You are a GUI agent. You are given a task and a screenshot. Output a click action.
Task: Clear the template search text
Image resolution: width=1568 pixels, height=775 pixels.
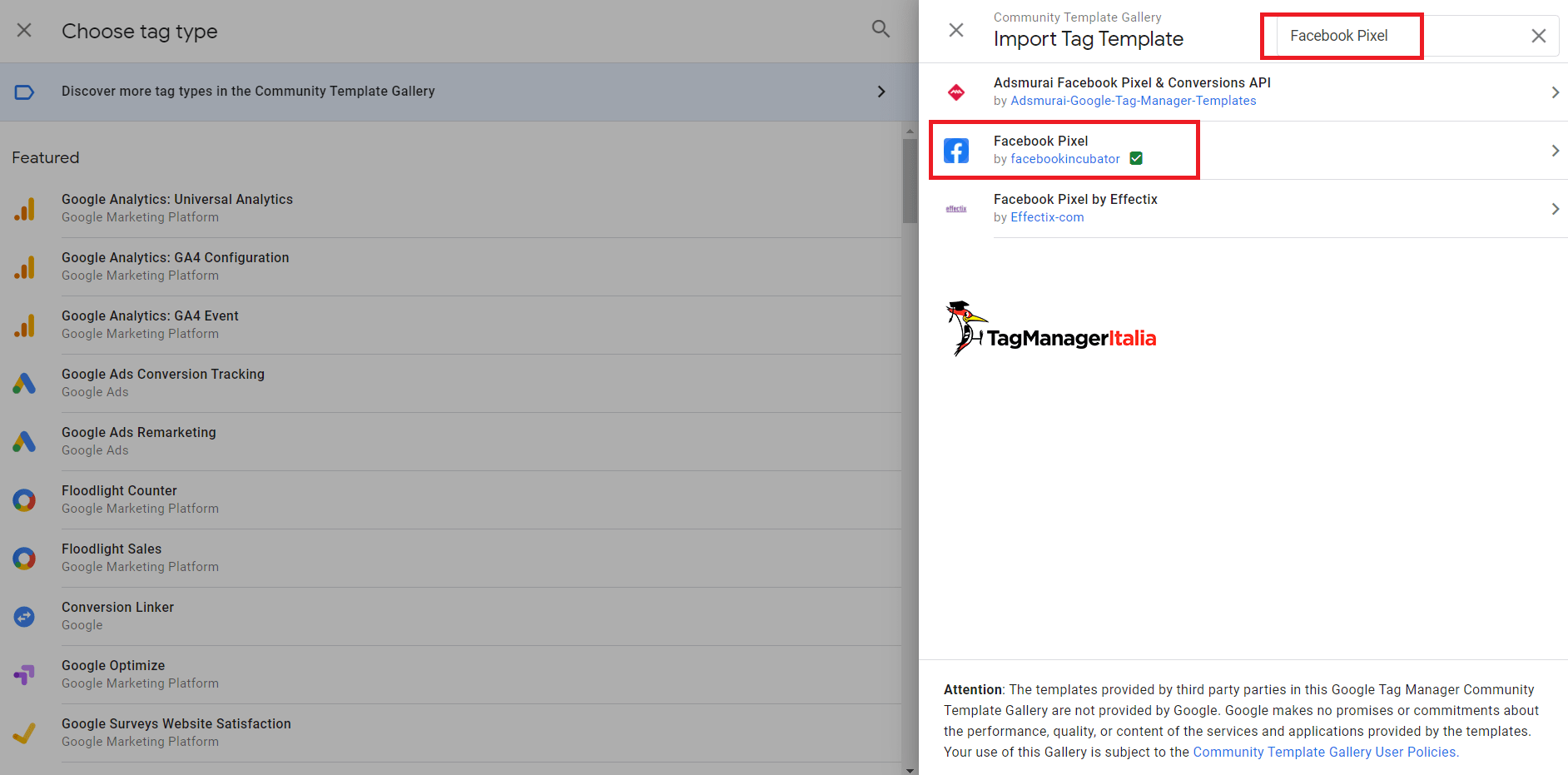coord(1539,36)
